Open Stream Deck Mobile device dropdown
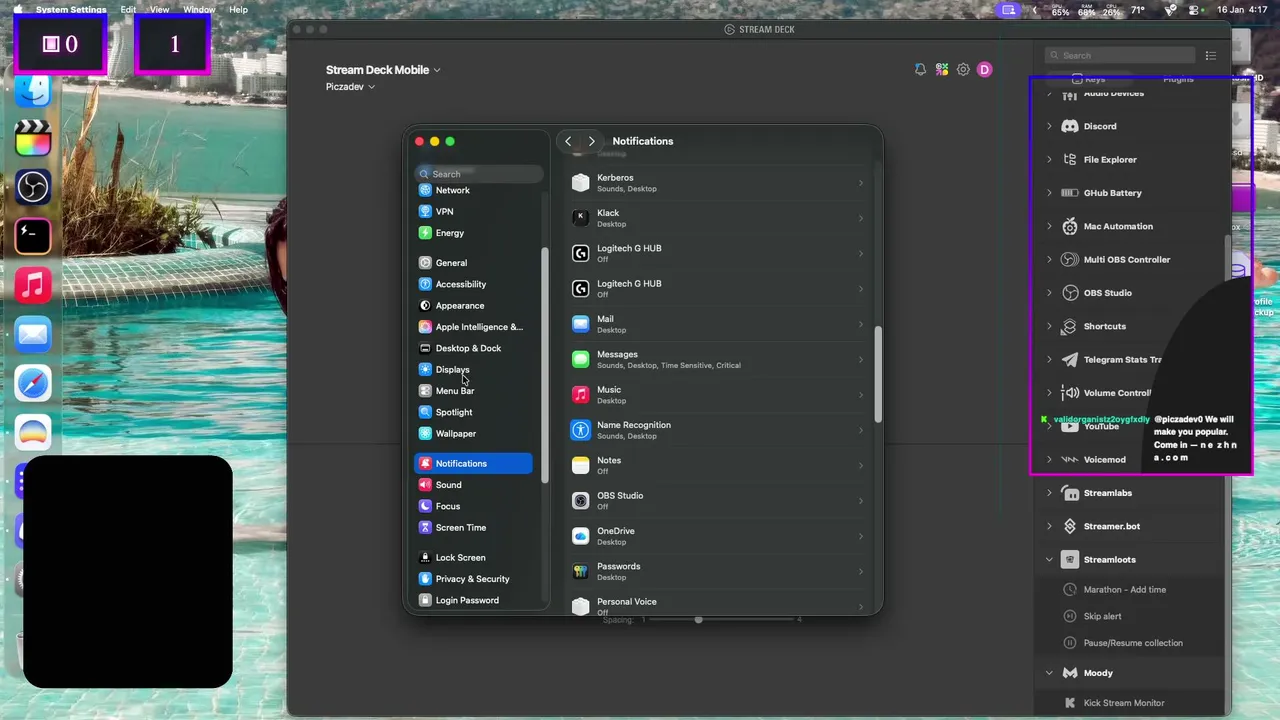 tap(383, 70)
